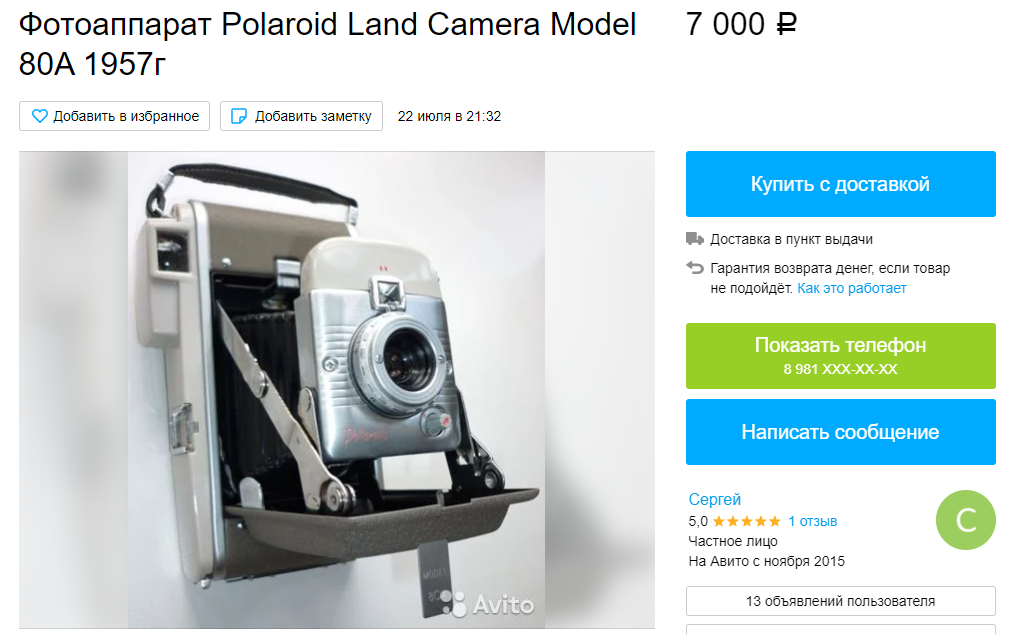Click the note icon in Добавить заметку
The width and height of the screenshot is (1009, 634).
(x=239, y=116)
